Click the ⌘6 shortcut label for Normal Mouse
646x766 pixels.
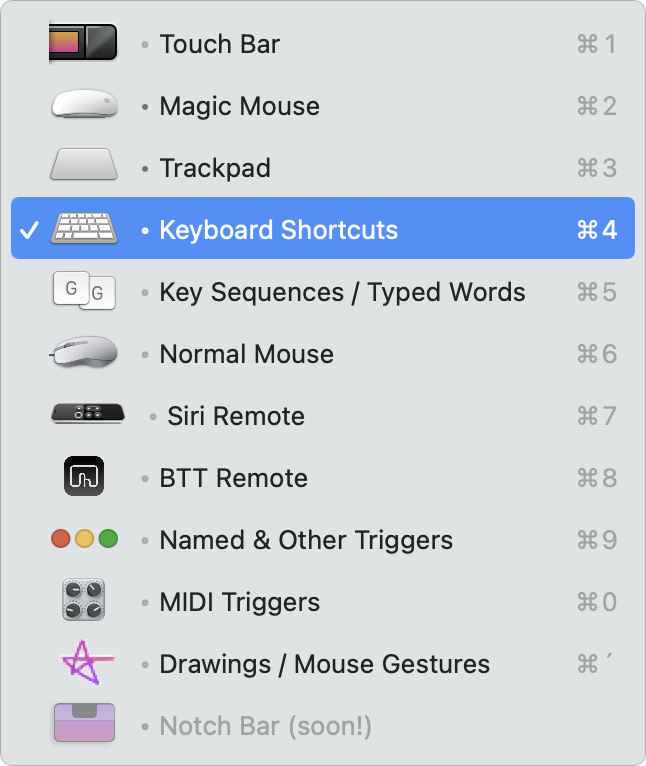point(597,354)
